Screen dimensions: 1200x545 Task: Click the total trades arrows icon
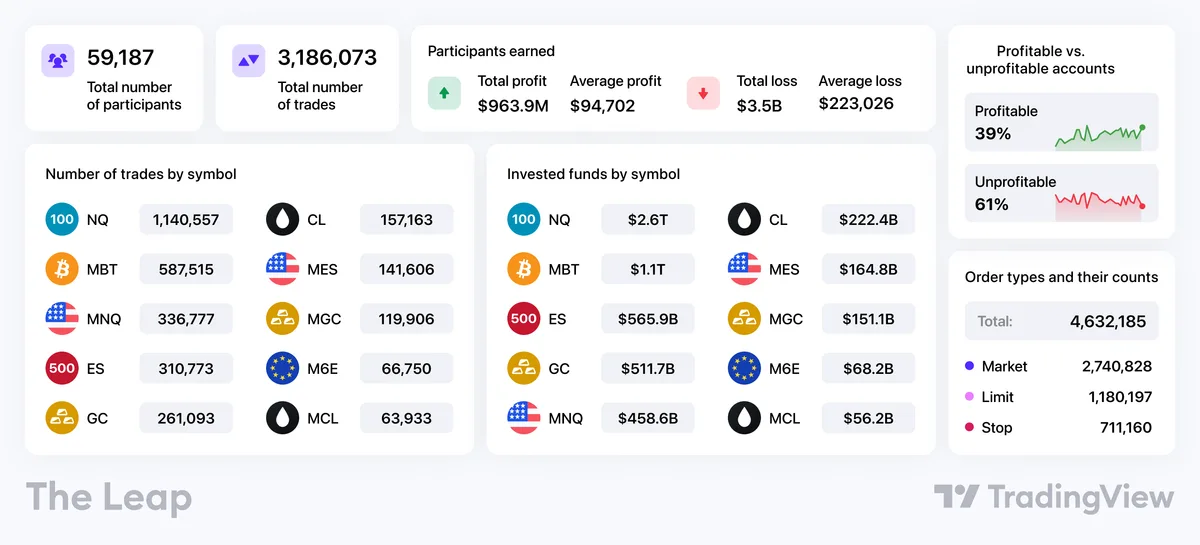tap(248, 60)
